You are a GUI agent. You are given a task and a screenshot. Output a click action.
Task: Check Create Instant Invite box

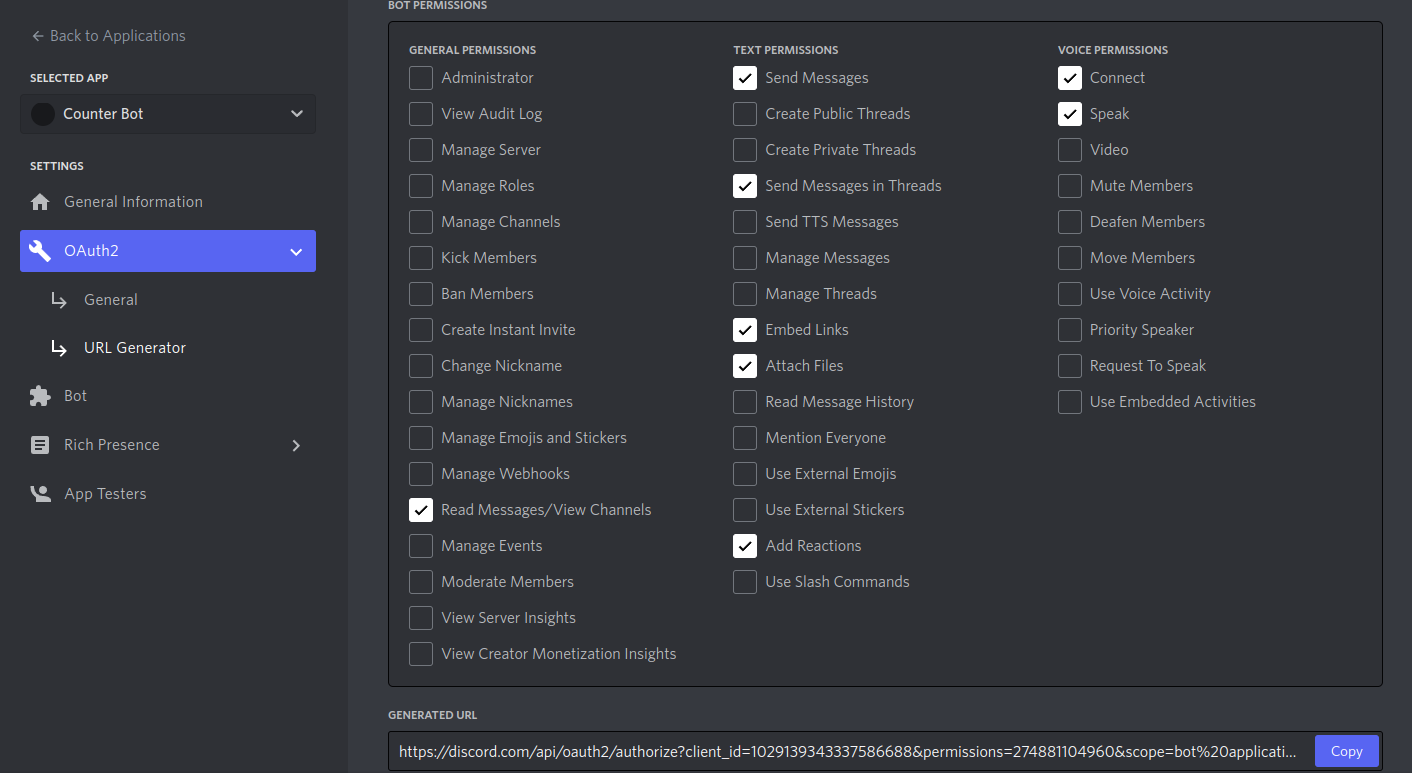(x=421, y=330)
